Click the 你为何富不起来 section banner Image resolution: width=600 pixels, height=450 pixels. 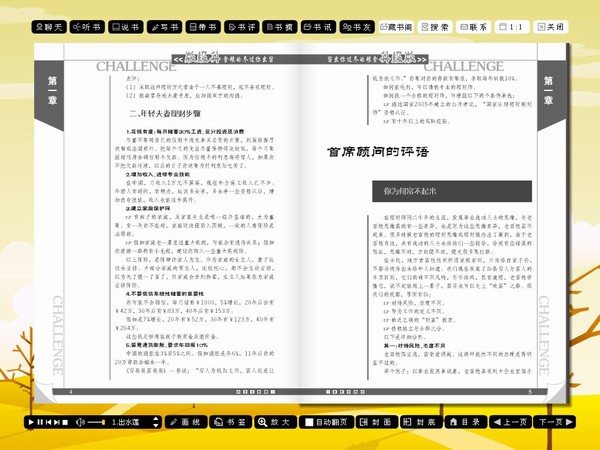pos(452,191)
